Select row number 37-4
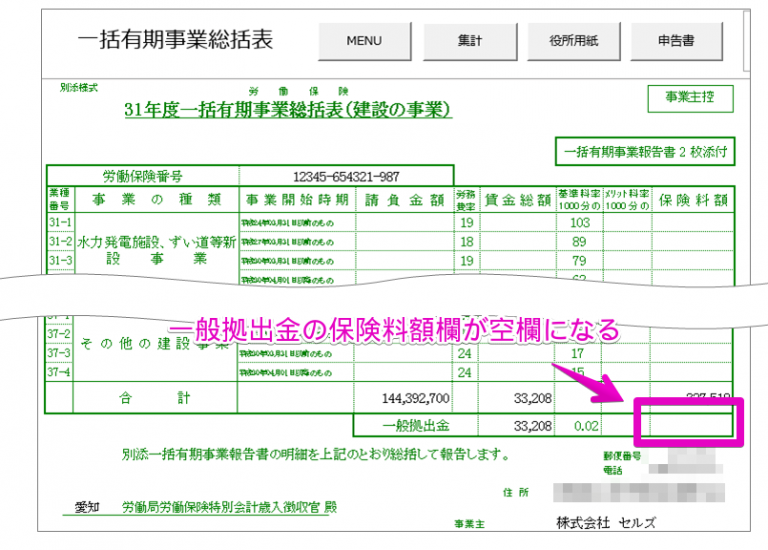This screenshot has width=768, height=550. click(x=59, y=372)
